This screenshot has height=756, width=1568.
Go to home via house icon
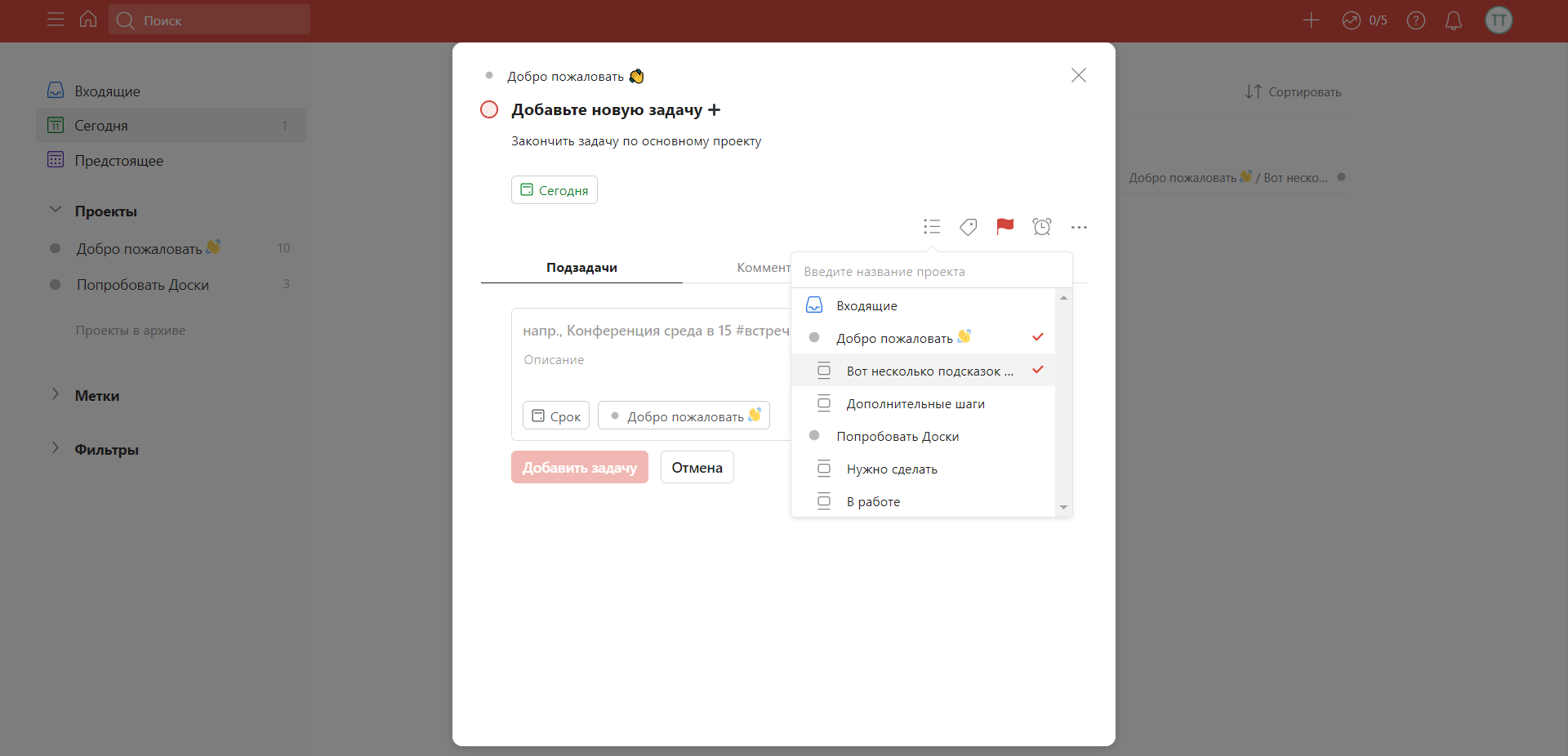88,20
